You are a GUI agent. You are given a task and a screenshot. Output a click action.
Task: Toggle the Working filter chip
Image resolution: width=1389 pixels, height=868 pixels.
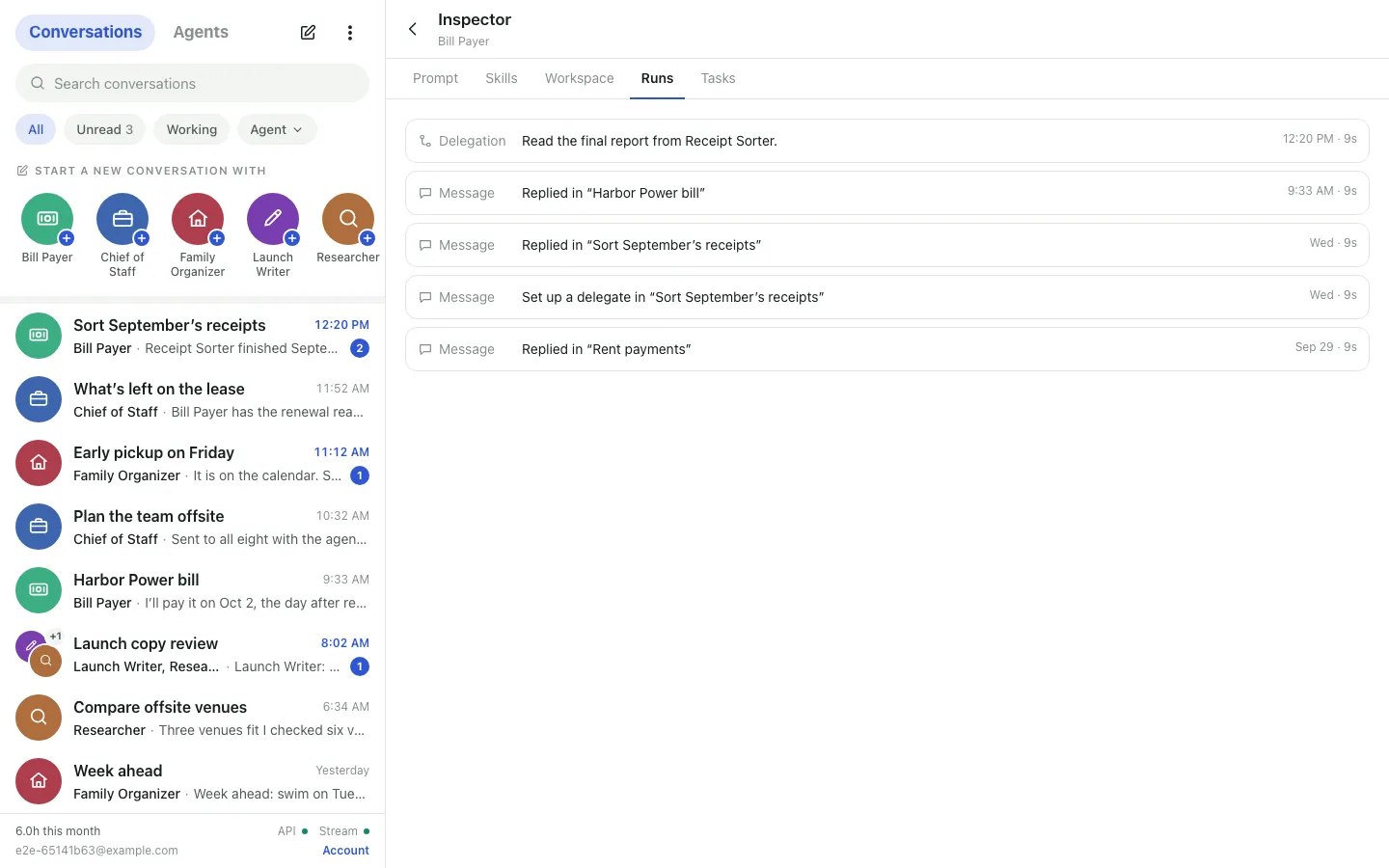point(192,129)
